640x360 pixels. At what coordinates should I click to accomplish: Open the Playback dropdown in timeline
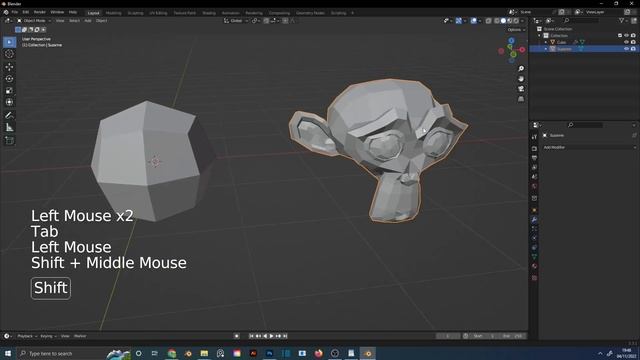tap(27, 336)
